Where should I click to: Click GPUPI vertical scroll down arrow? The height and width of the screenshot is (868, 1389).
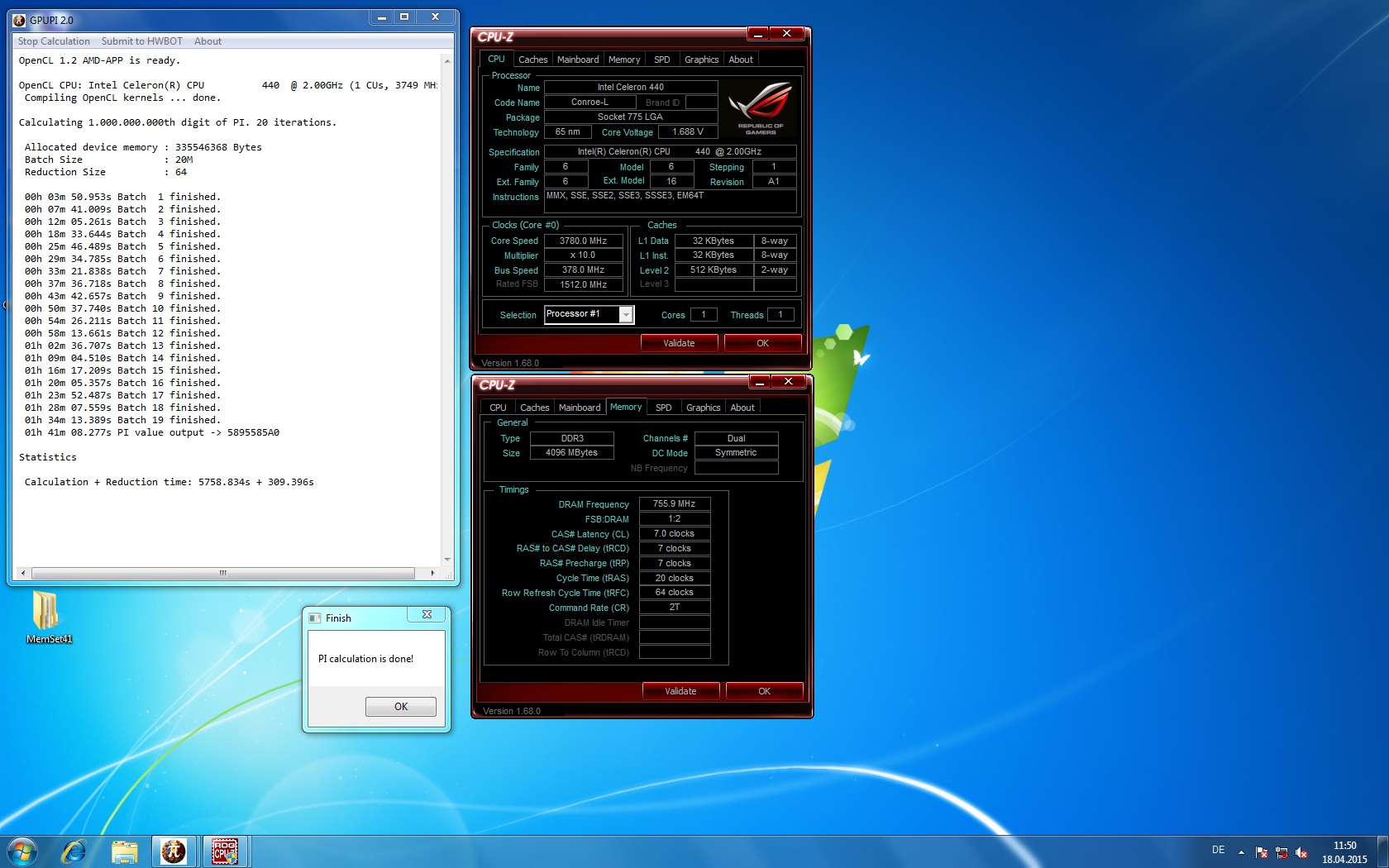click(447, 560)
